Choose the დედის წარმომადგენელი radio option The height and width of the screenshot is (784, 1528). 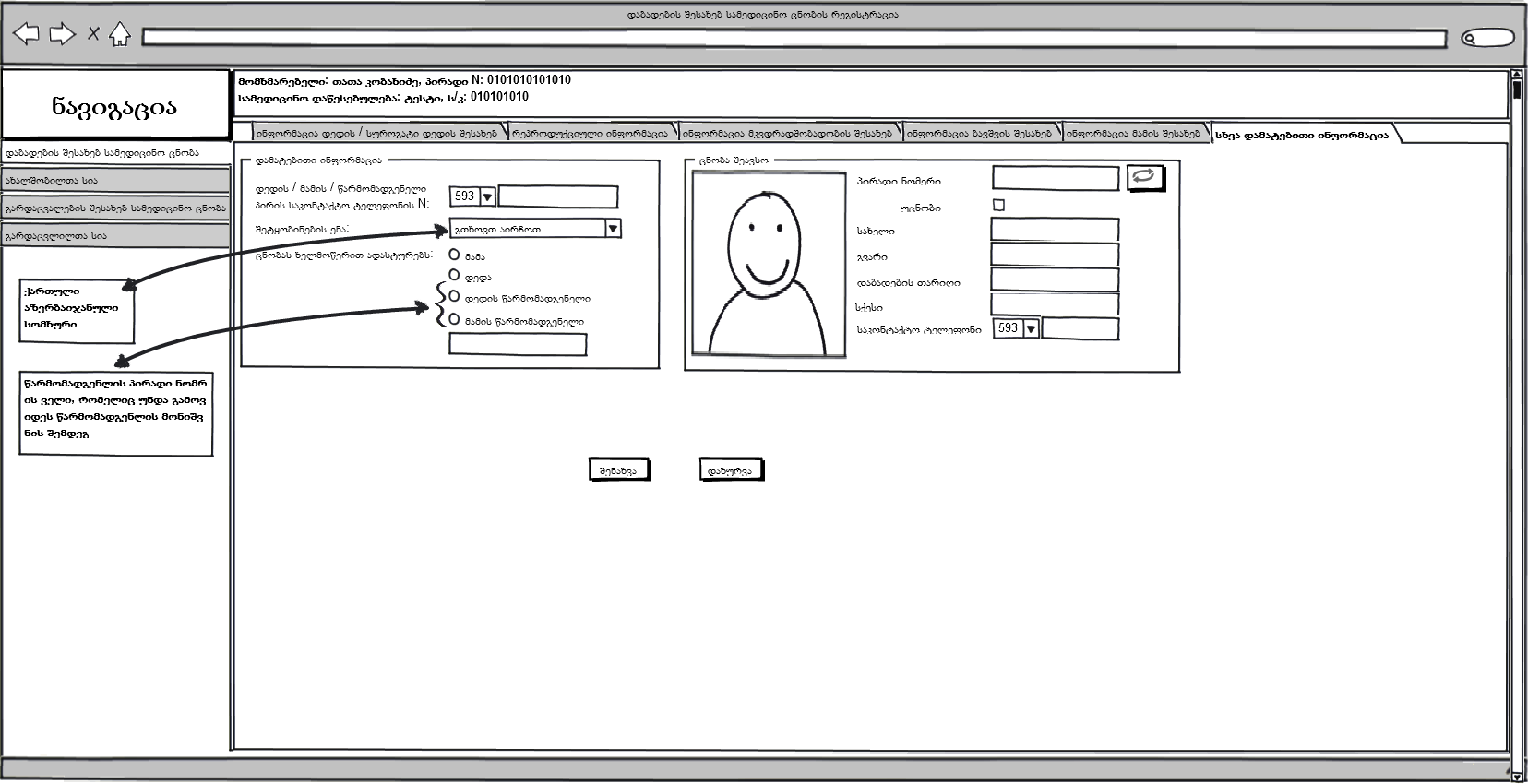pyautogui.click(x=454, y=296)
